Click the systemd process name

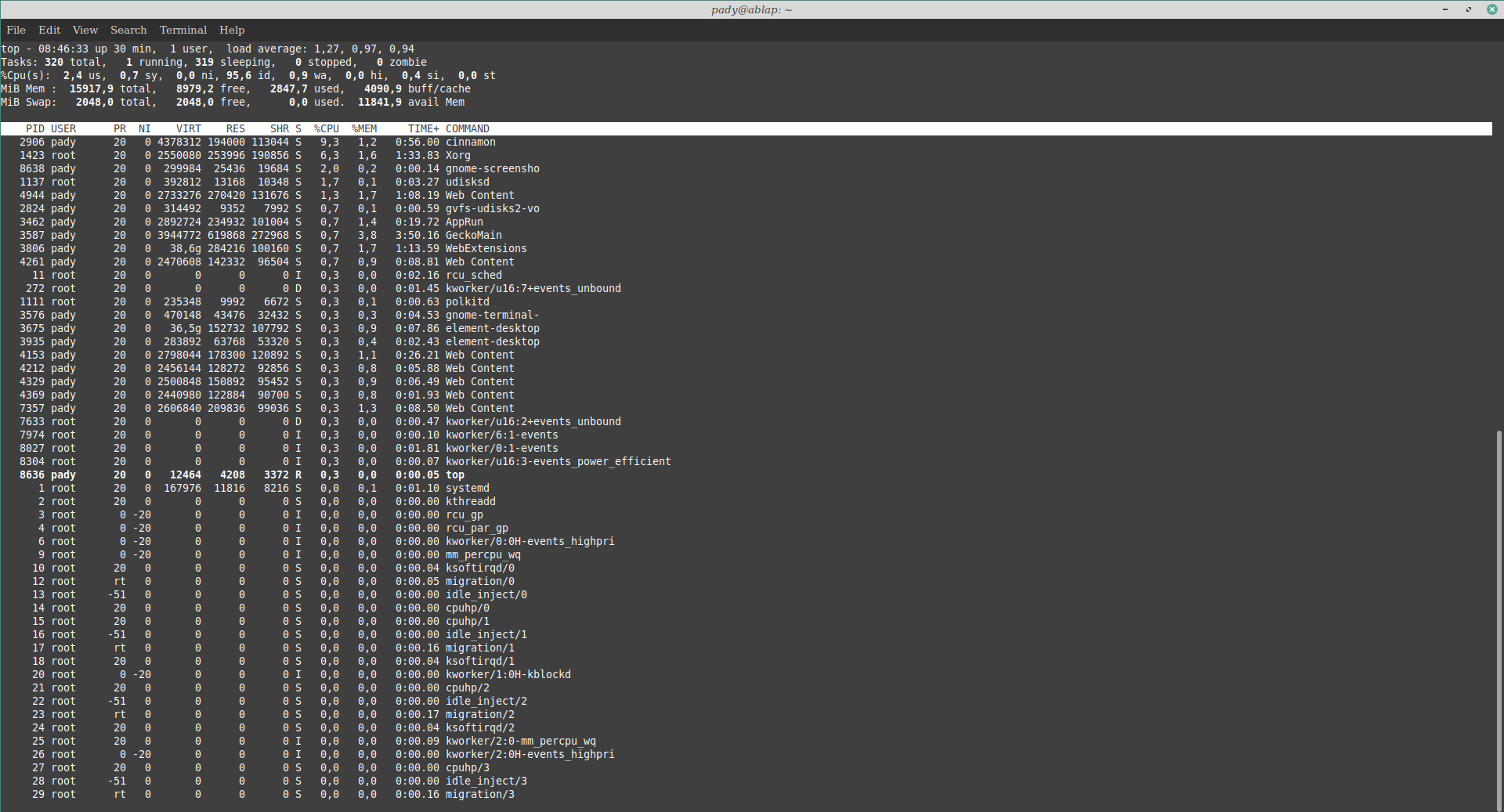(x=468, y=488)
